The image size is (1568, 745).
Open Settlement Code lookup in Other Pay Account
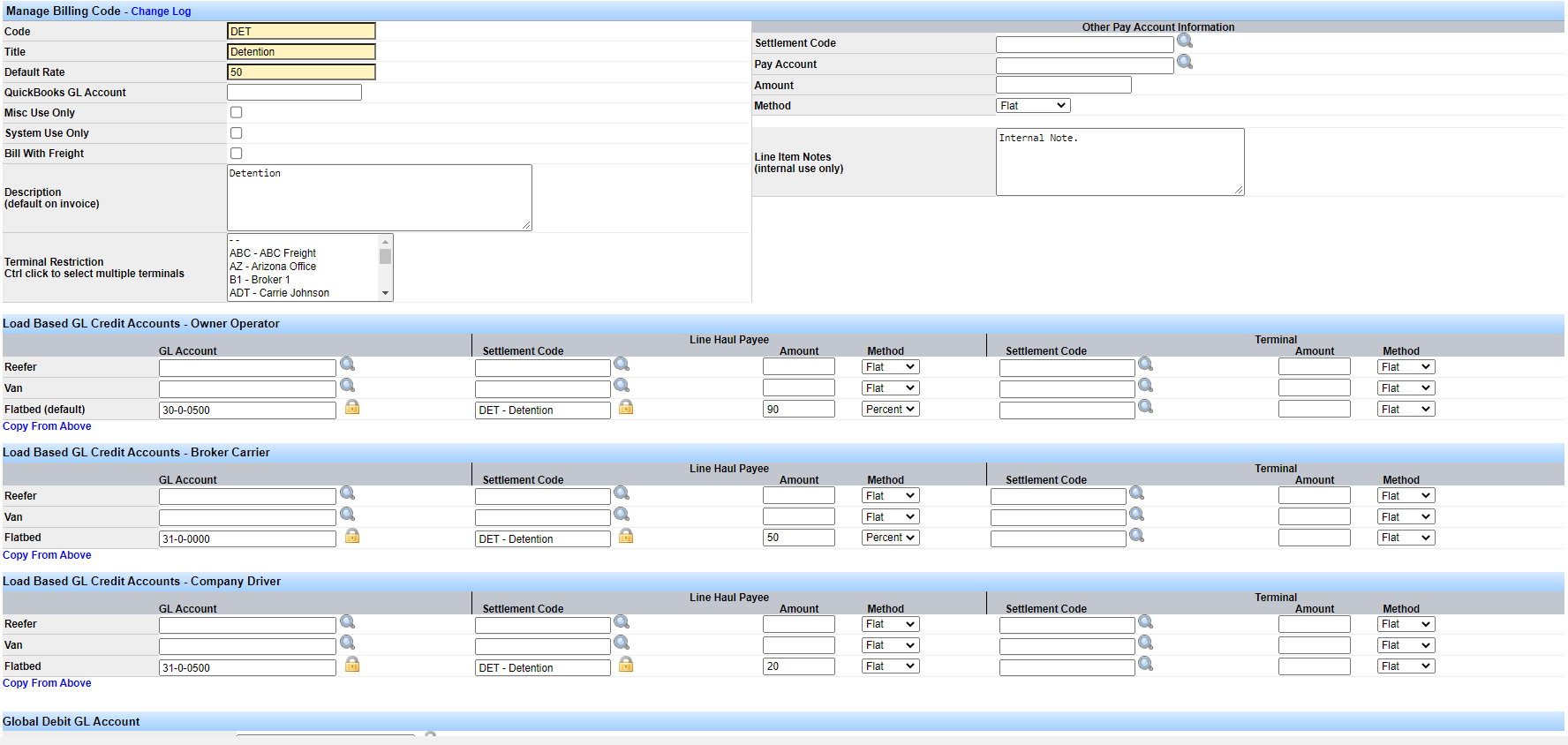1185,41
